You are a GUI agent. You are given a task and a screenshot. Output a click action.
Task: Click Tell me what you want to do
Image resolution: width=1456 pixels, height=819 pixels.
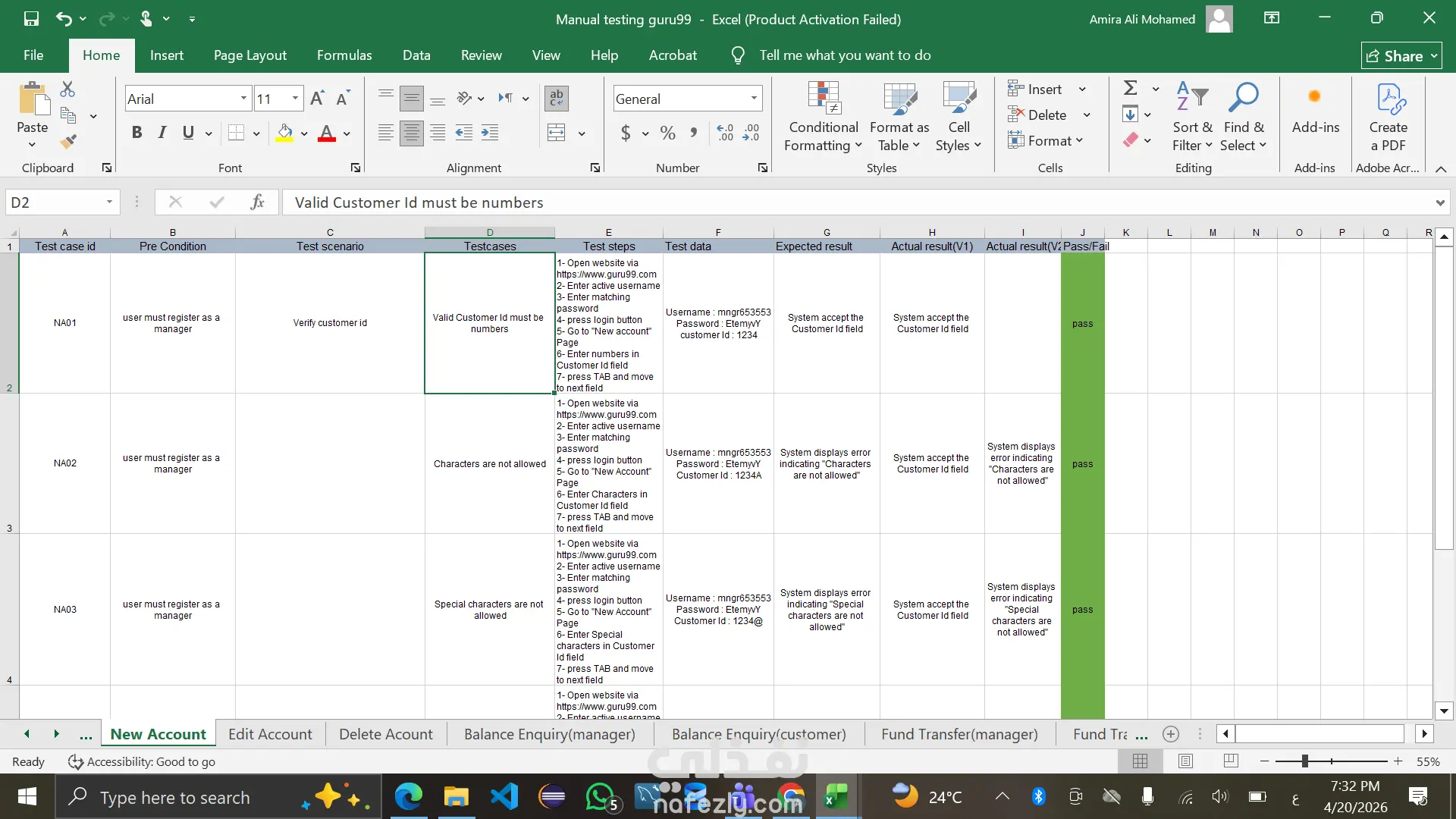coord(845,55)
